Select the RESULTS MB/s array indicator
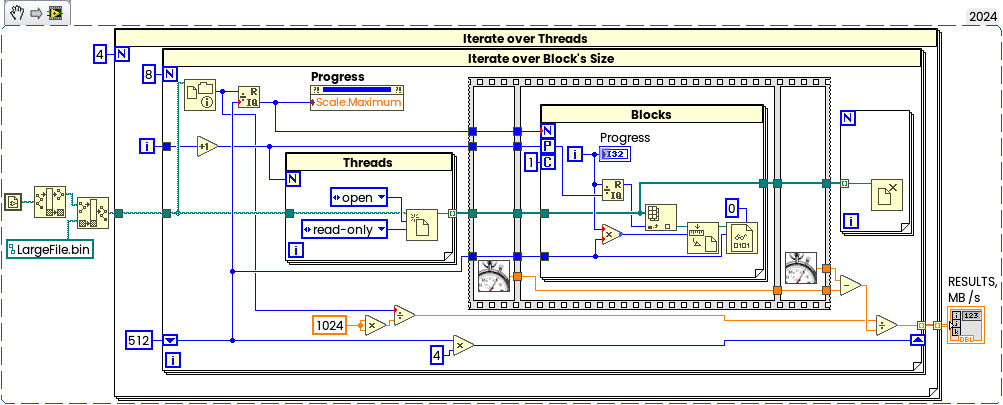Screen dimensions: 1003x405 (x=965, y=325)
